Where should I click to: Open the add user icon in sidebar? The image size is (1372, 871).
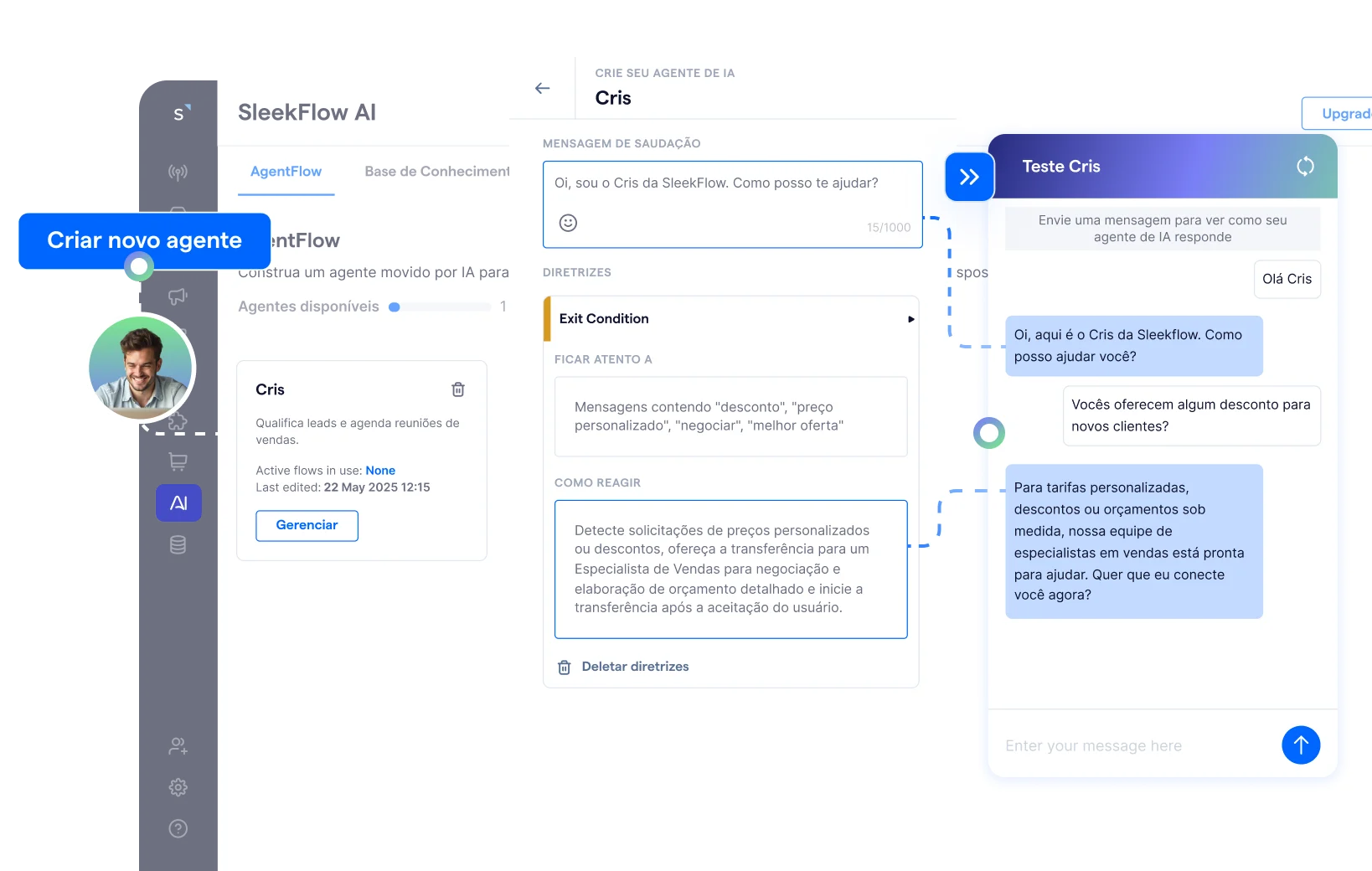178,745
